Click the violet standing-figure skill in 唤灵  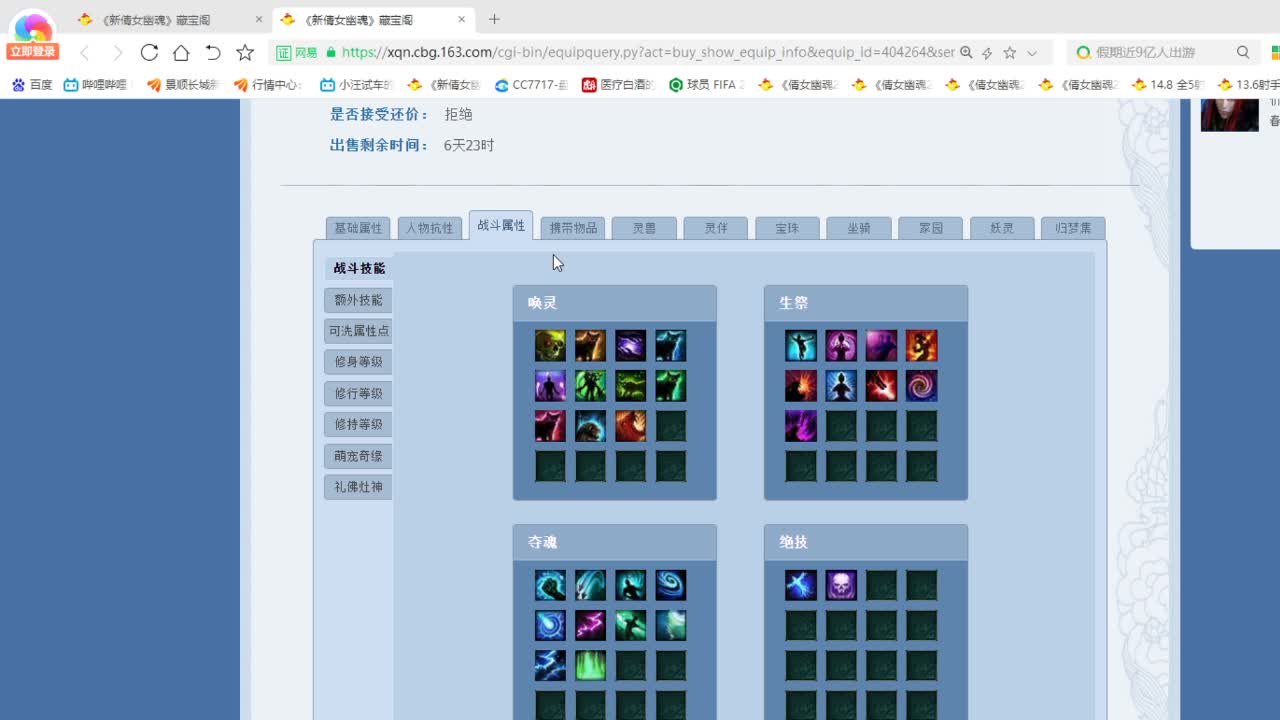tap(550, 386)
